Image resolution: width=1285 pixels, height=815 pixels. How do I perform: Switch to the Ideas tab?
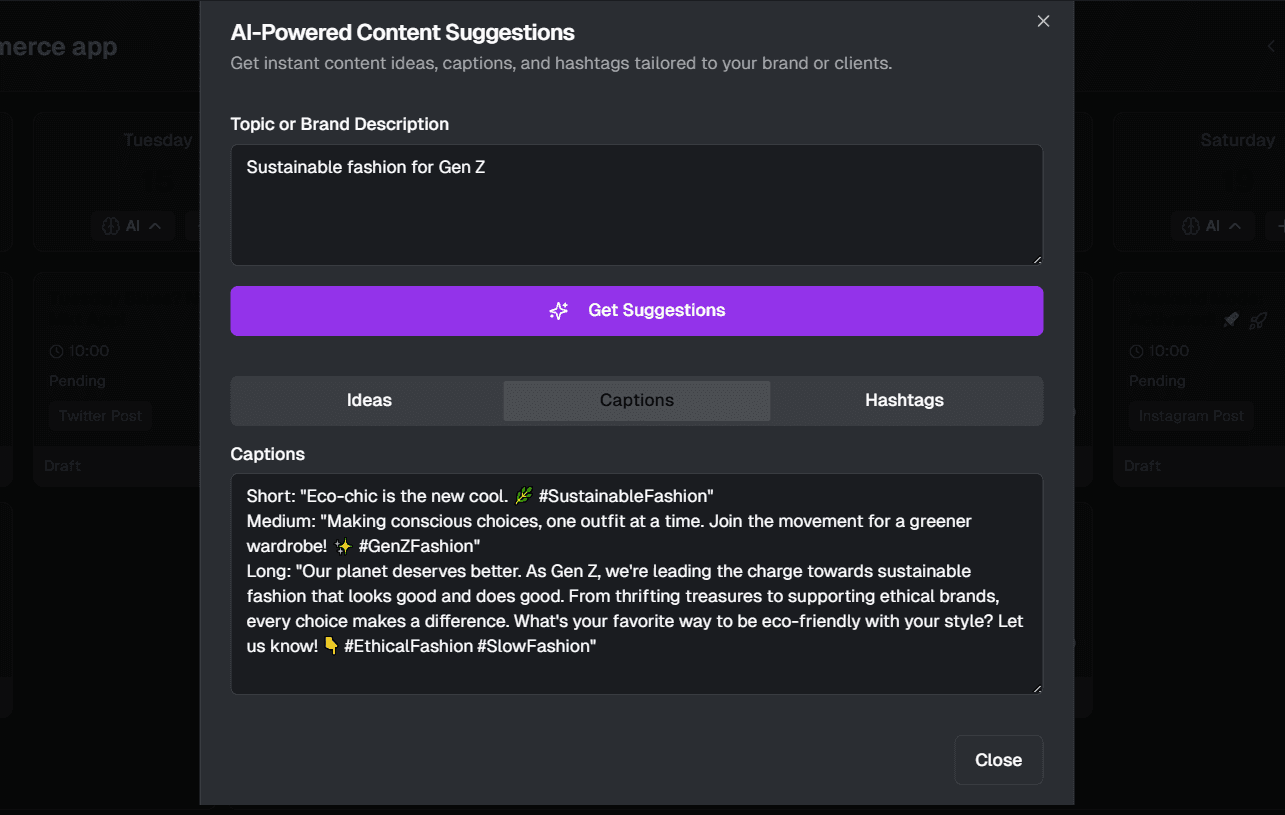click(369, 400)
